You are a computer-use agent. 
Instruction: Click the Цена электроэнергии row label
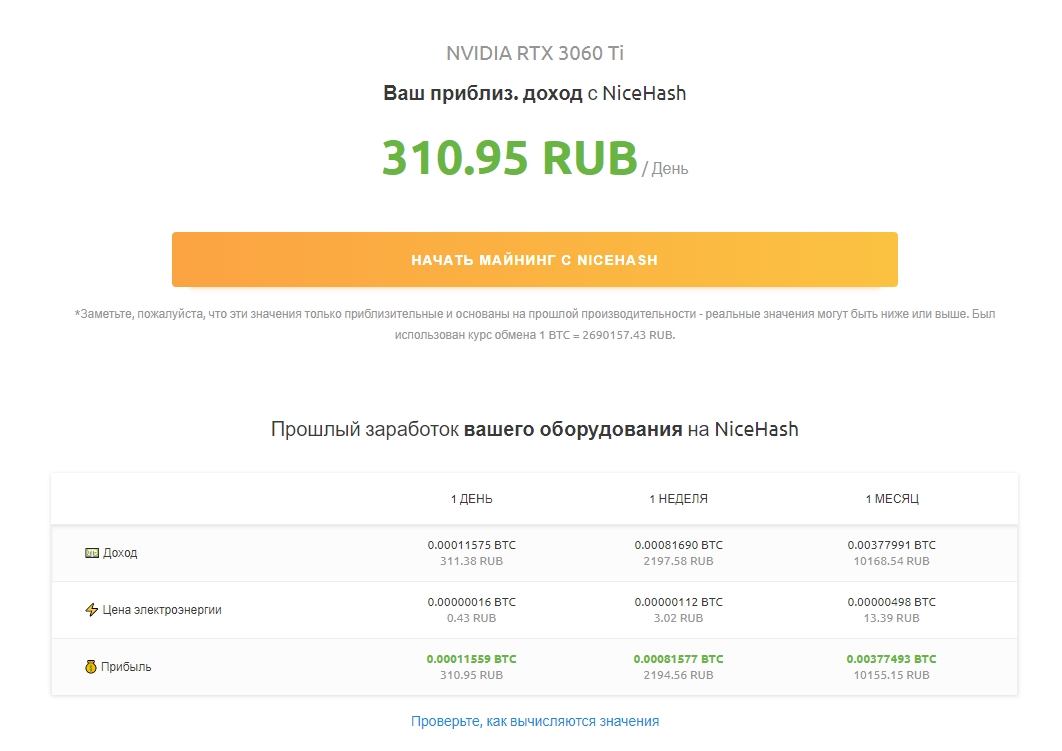[x=162, y=609]
